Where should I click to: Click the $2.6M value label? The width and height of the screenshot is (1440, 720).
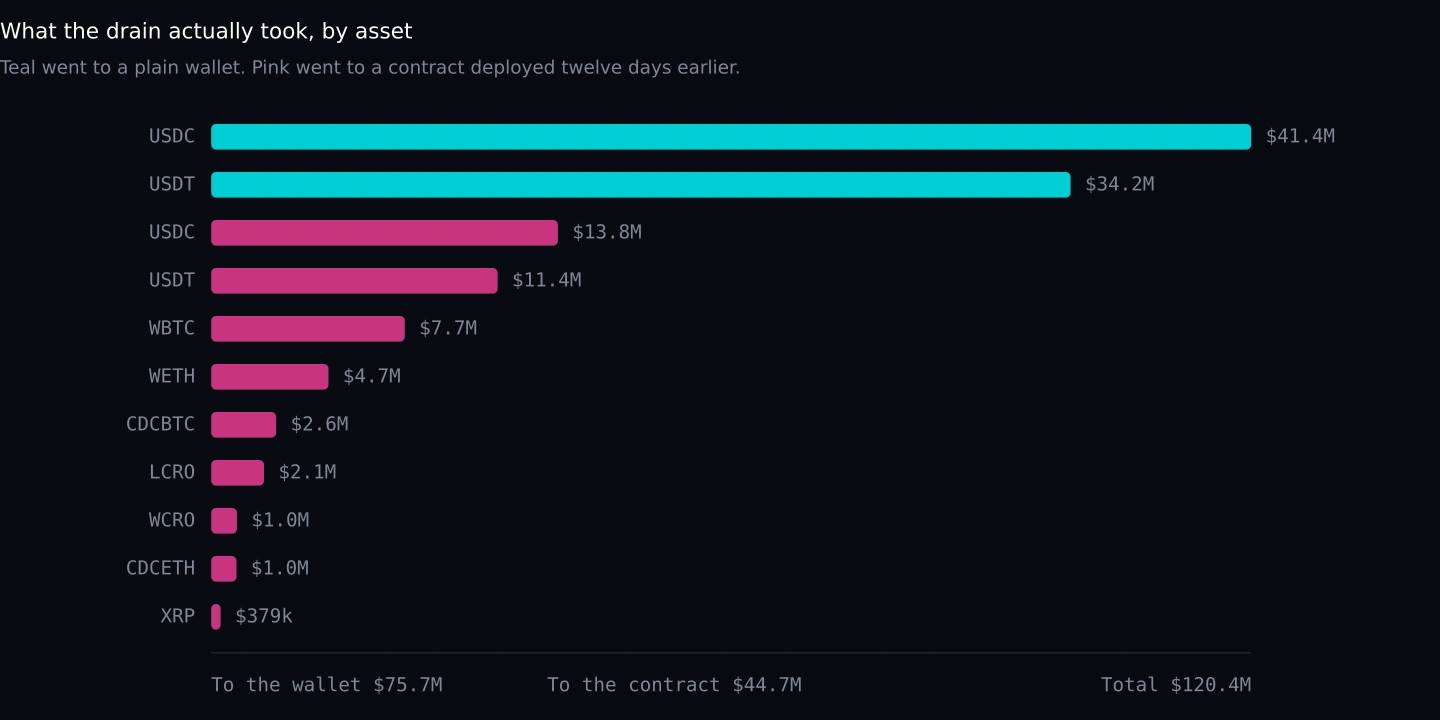click(320, 425)
